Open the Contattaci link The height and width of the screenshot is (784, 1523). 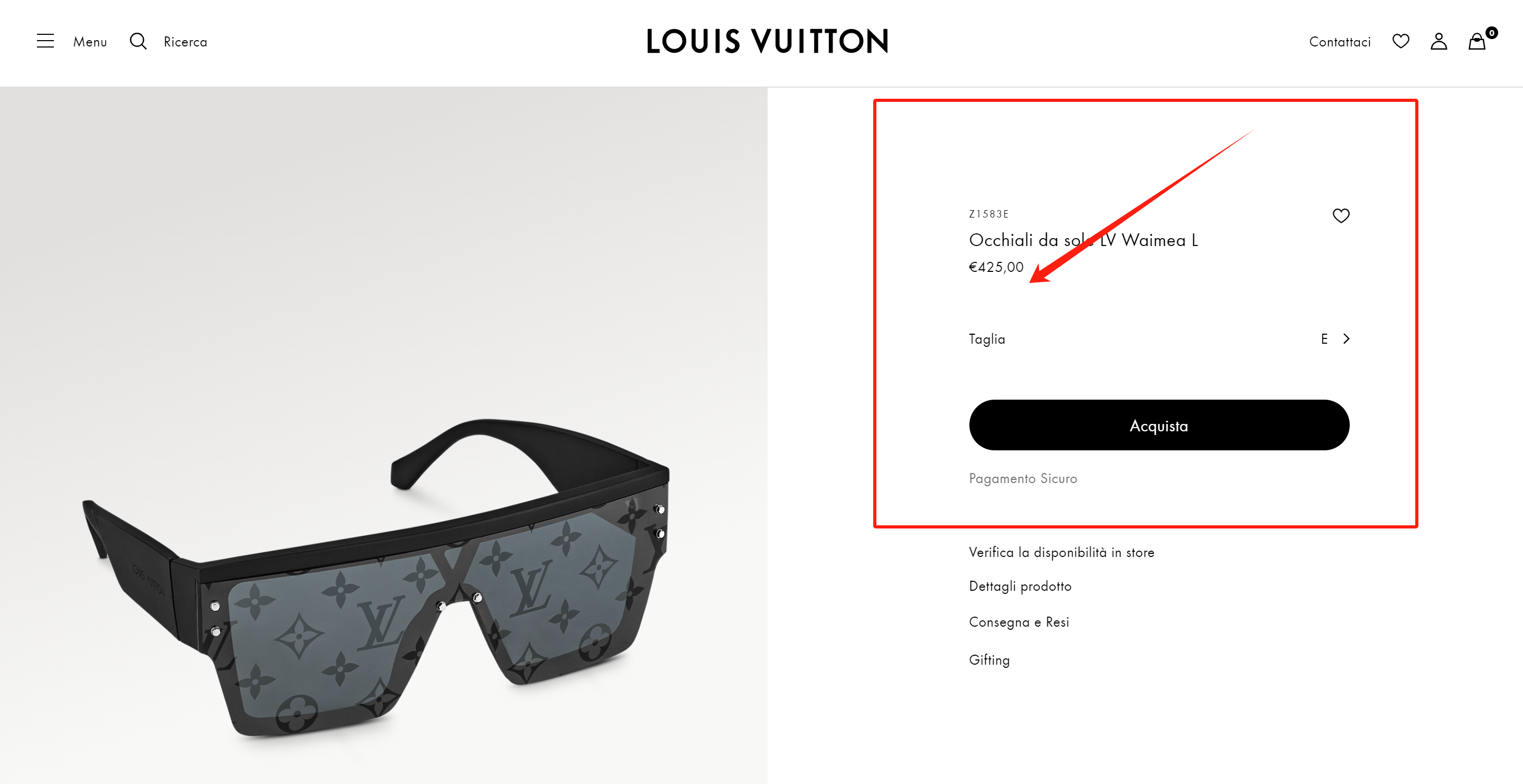point(1340,42)
